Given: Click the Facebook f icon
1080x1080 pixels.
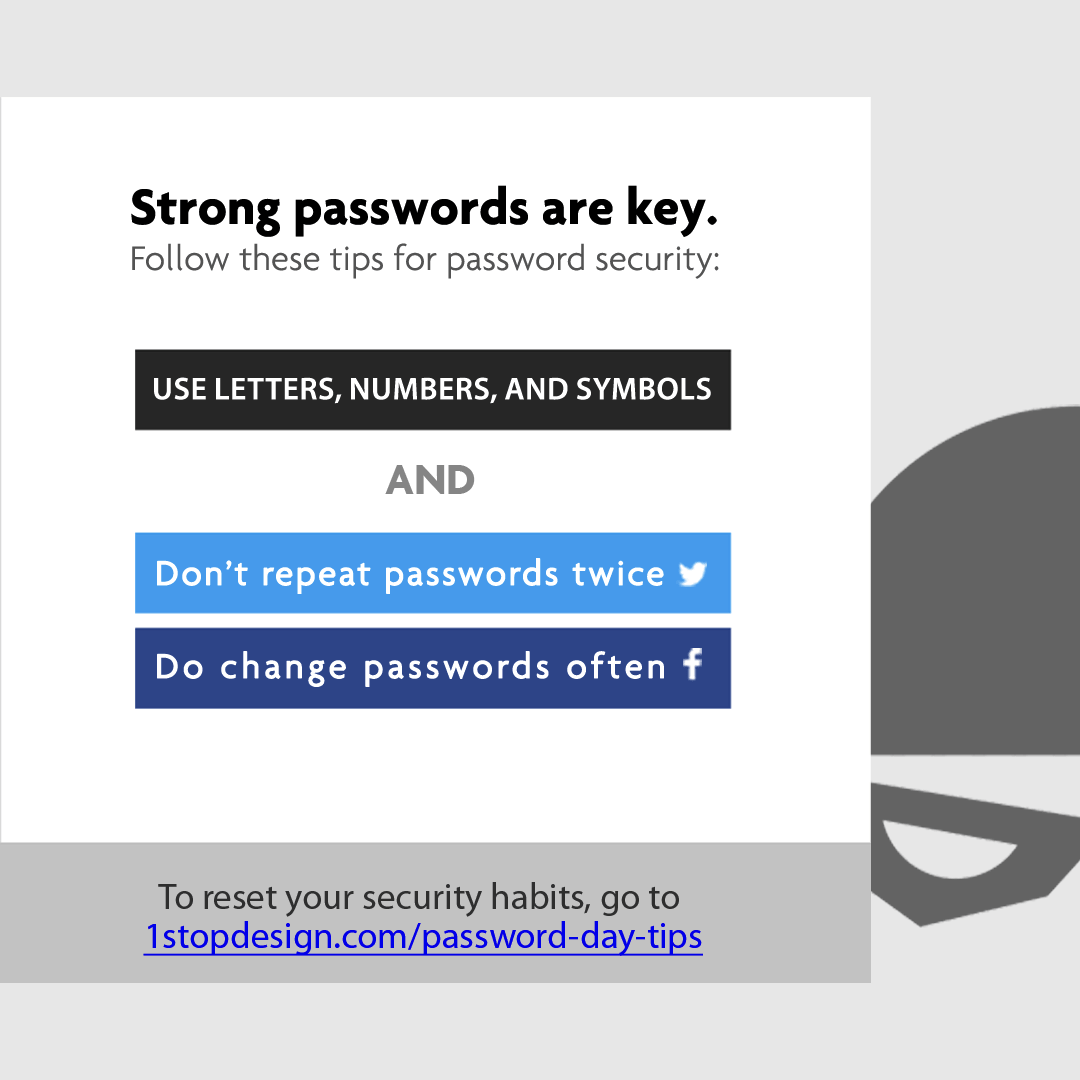Looking at the screenshot, I should [x=693, y=665].
